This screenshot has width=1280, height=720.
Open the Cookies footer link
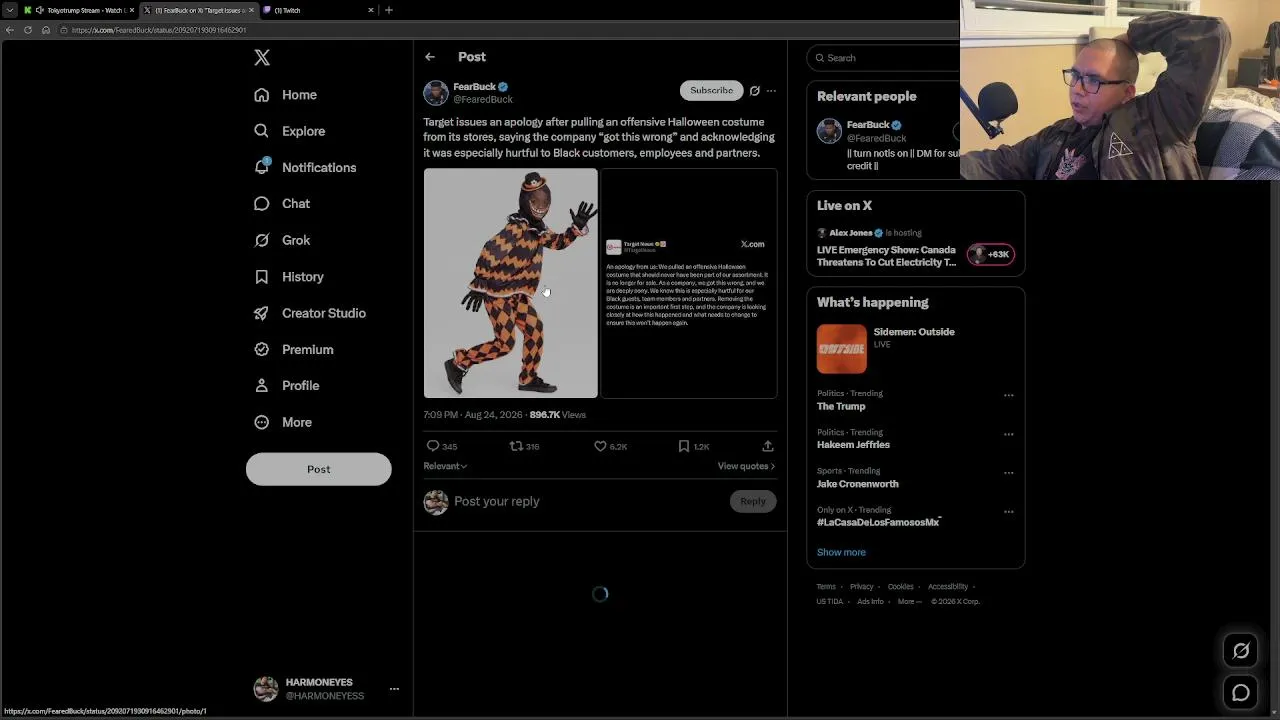[x=901, y=587]
